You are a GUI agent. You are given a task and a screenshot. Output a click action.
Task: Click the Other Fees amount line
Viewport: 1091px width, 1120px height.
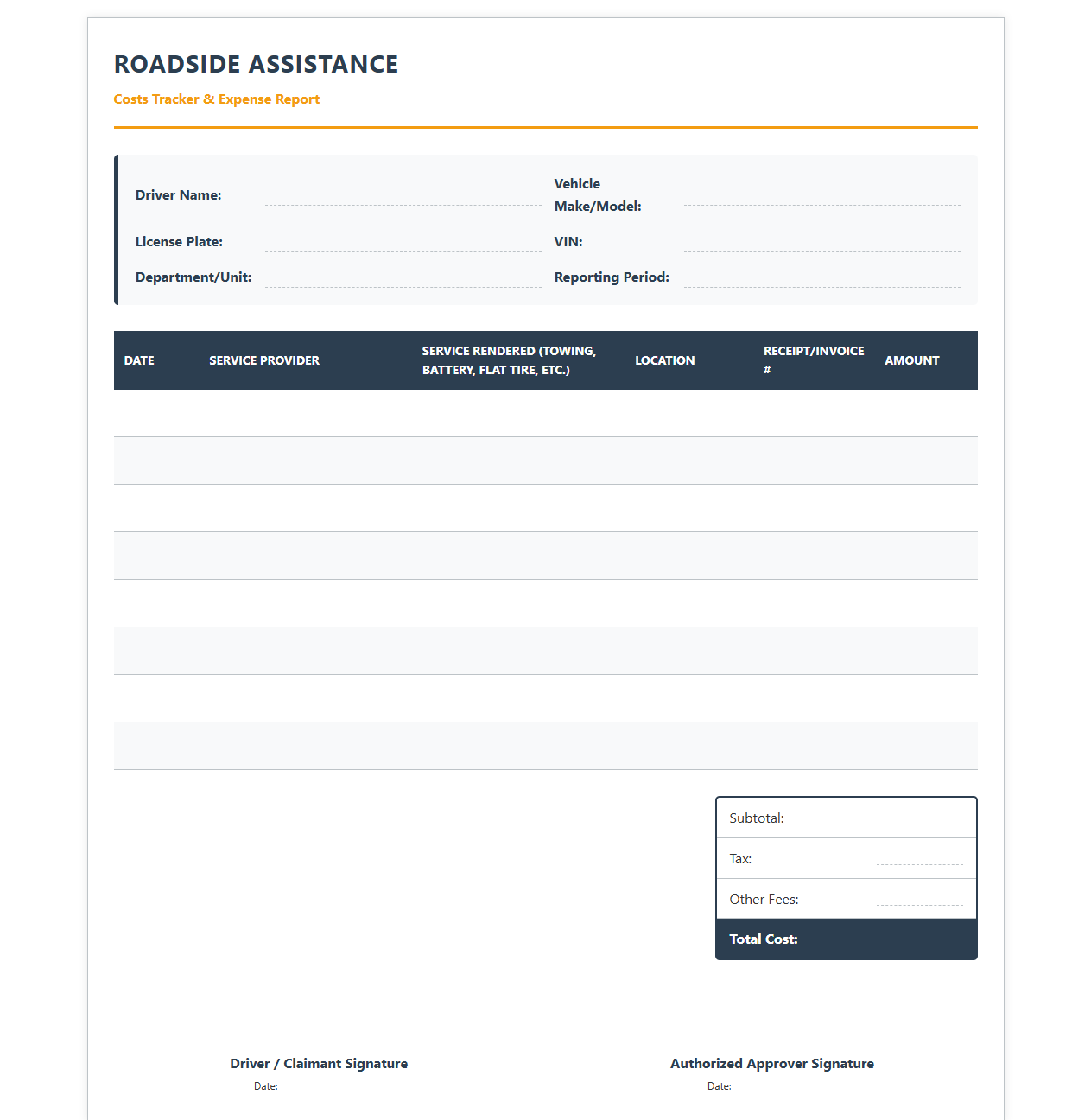click(x=919, y=899)
